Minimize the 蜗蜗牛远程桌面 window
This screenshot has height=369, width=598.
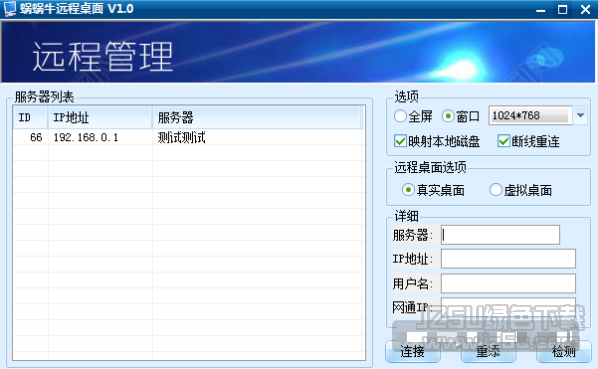point(541,10)
